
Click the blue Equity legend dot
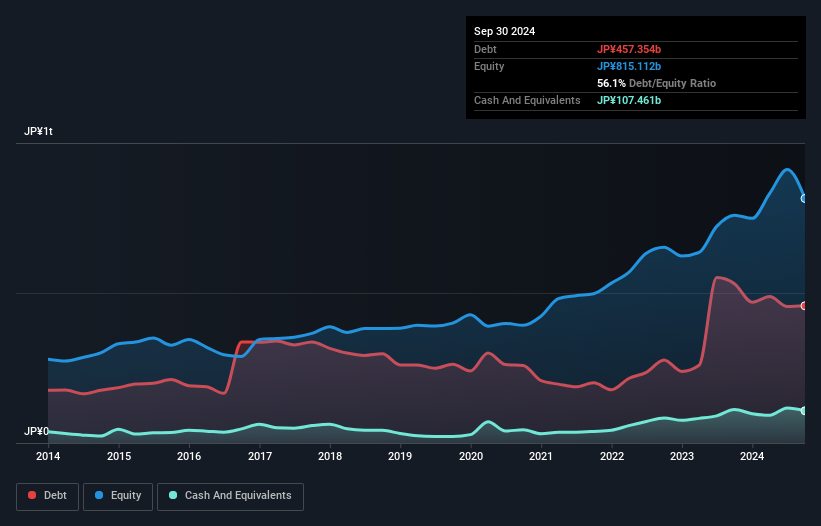99,495
